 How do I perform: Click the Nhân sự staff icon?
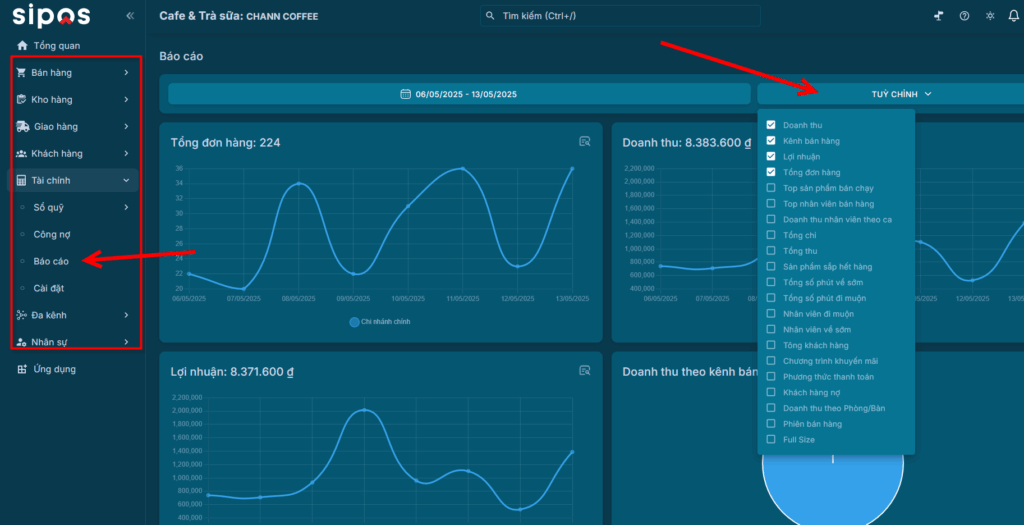click(22, 342)
